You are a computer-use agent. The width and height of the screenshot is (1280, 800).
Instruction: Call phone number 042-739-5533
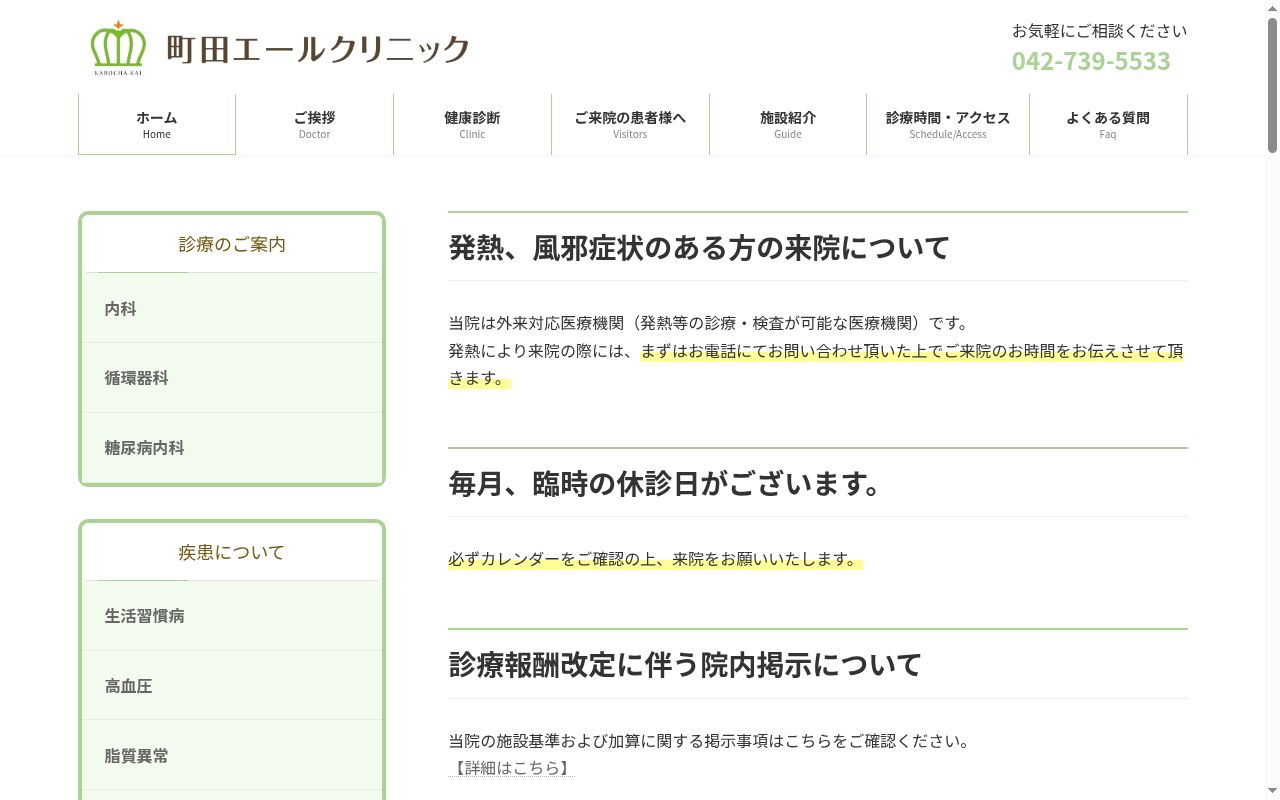[x=1091, y=61]
